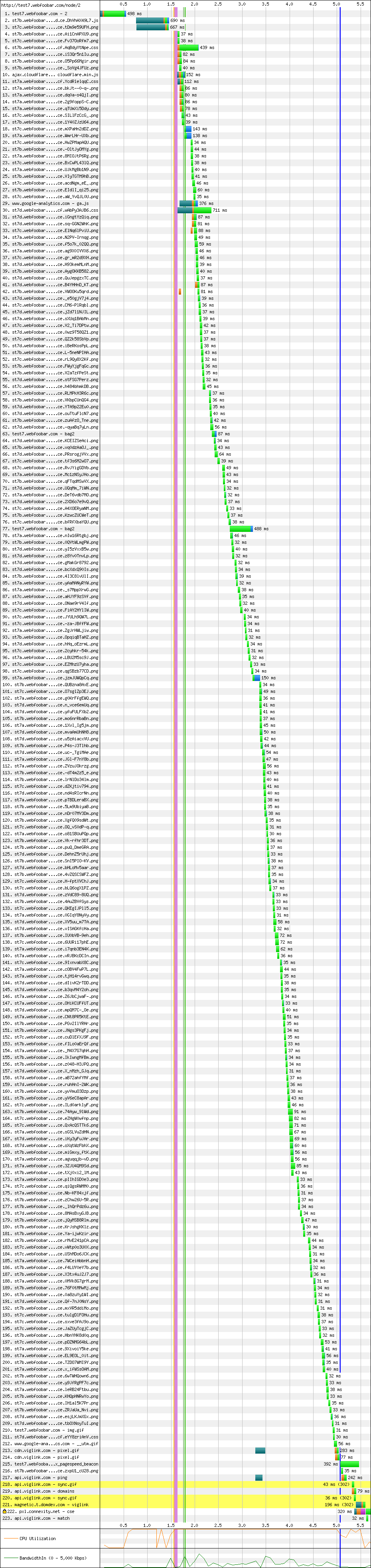Click the BandwidthIn (0 - 5,000 Kbps) legend
The height and width of the screenshot is (1568, 371).
[x=52, y=1558]
